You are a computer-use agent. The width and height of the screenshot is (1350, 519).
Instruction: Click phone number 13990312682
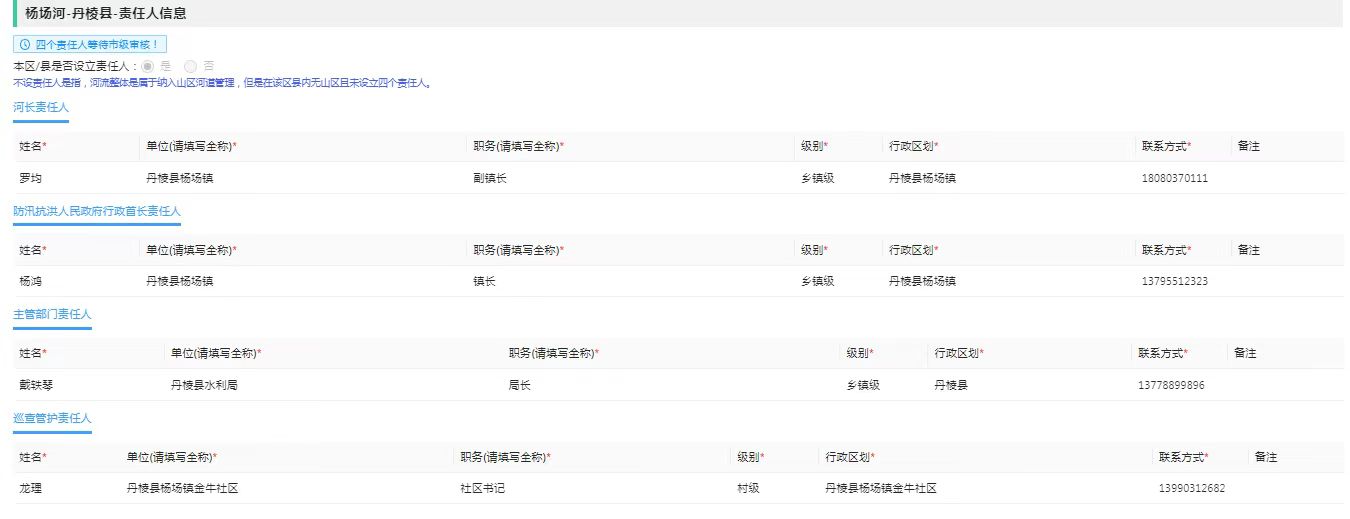1191,489
